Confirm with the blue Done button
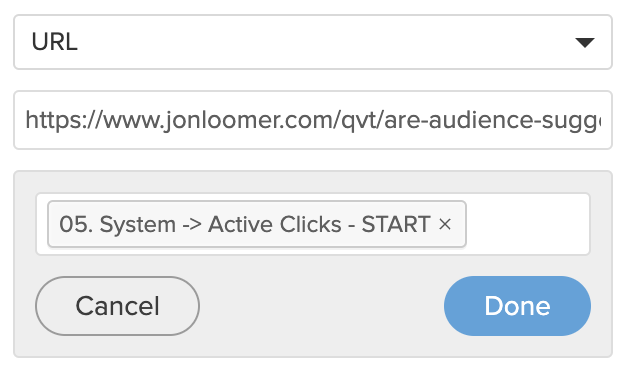Screen dimensions: 630x376 [x=517, y=306]
